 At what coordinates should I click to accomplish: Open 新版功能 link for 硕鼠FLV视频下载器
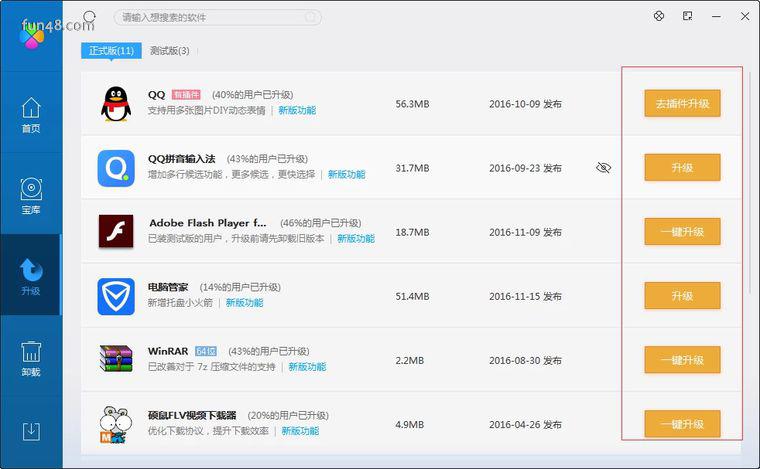(300, 431)
